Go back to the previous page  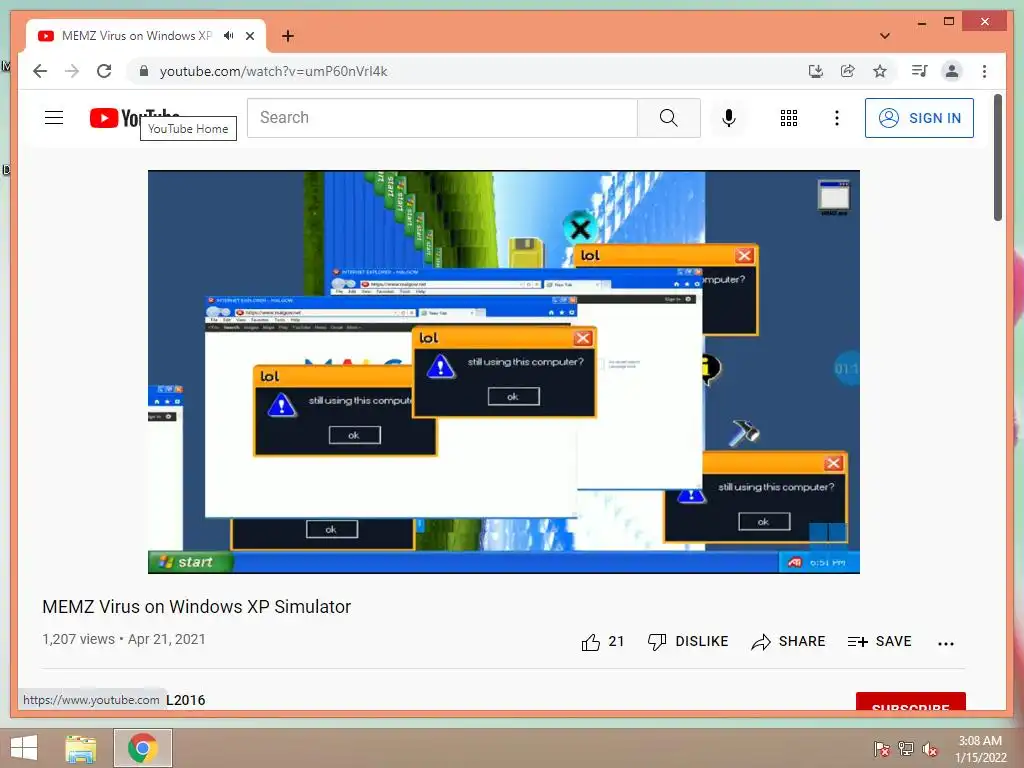(40, 71)
